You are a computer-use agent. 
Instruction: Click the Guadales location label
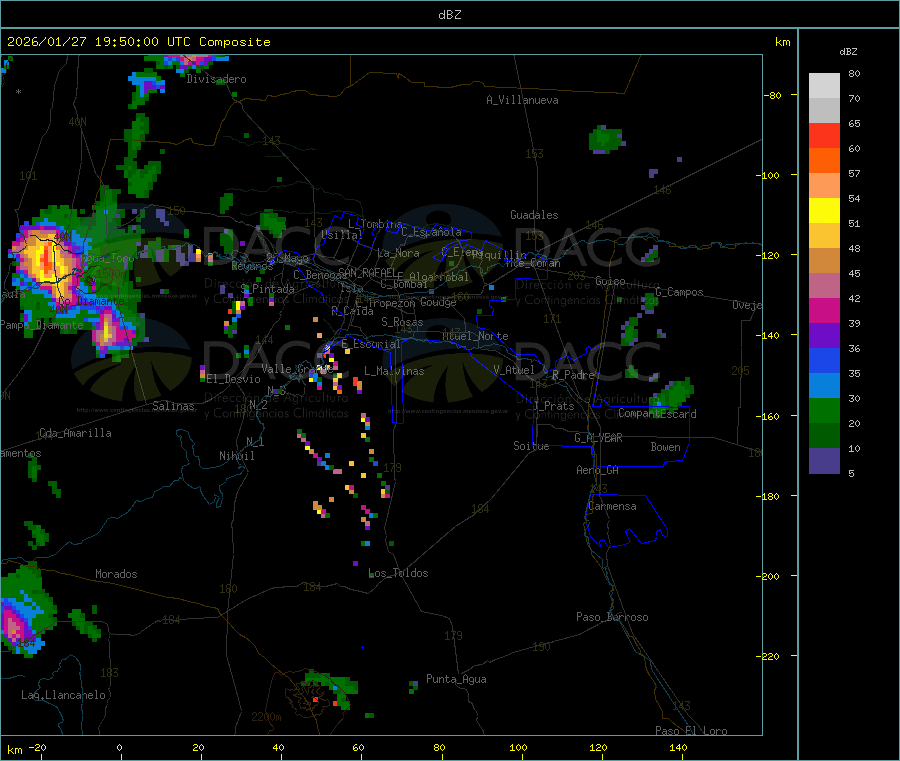(534, 215)
